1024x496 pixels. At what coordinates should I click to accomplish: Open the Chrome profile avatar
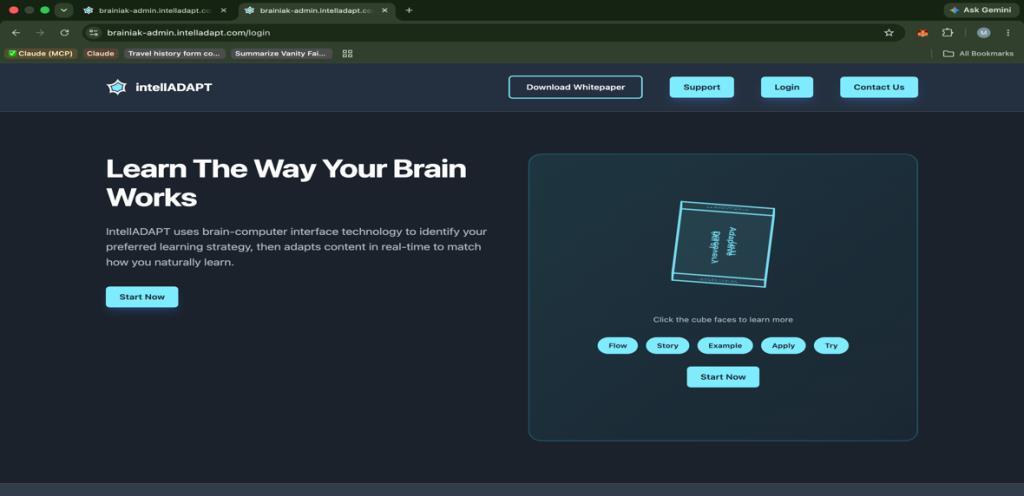point(984,33)
